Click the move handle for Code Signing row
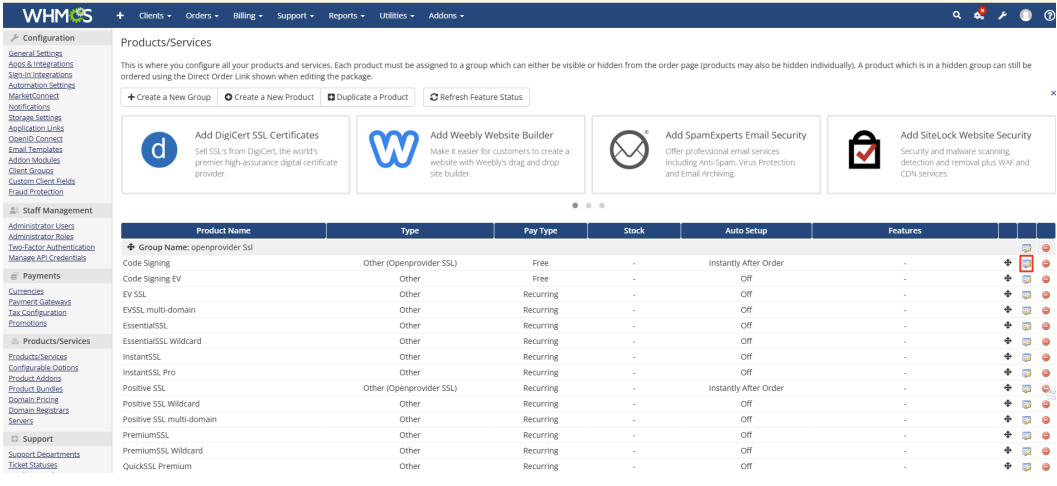Viewport: 1057px width, 486px height. [x=1008, y=263]
